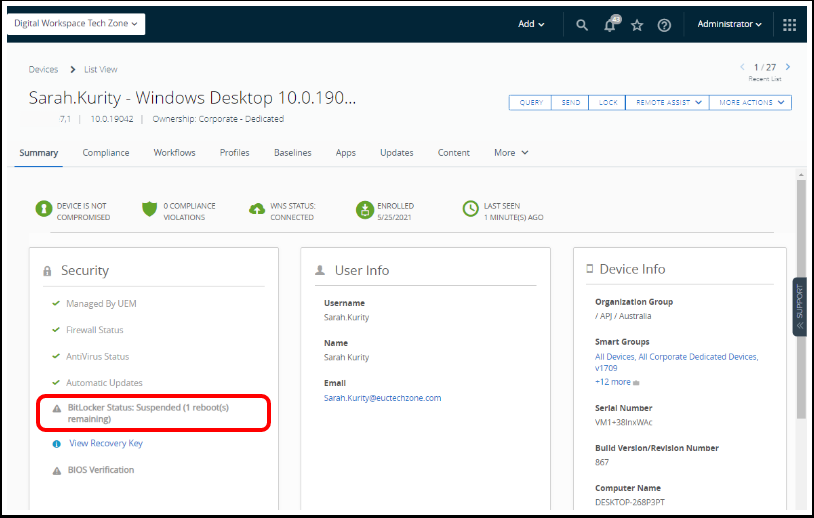This screenshot has width=814, height=518.
Task: Click the search magnifier icon
Action: tap(582, 25)
